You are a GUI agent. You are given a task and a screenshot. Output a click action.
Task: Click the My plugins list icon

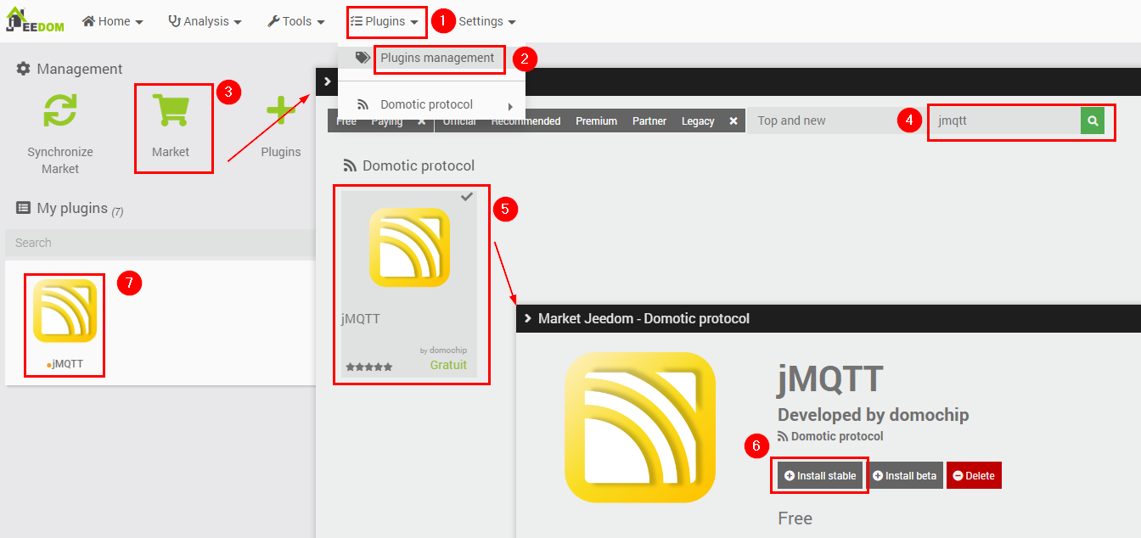tap(23, 208)
